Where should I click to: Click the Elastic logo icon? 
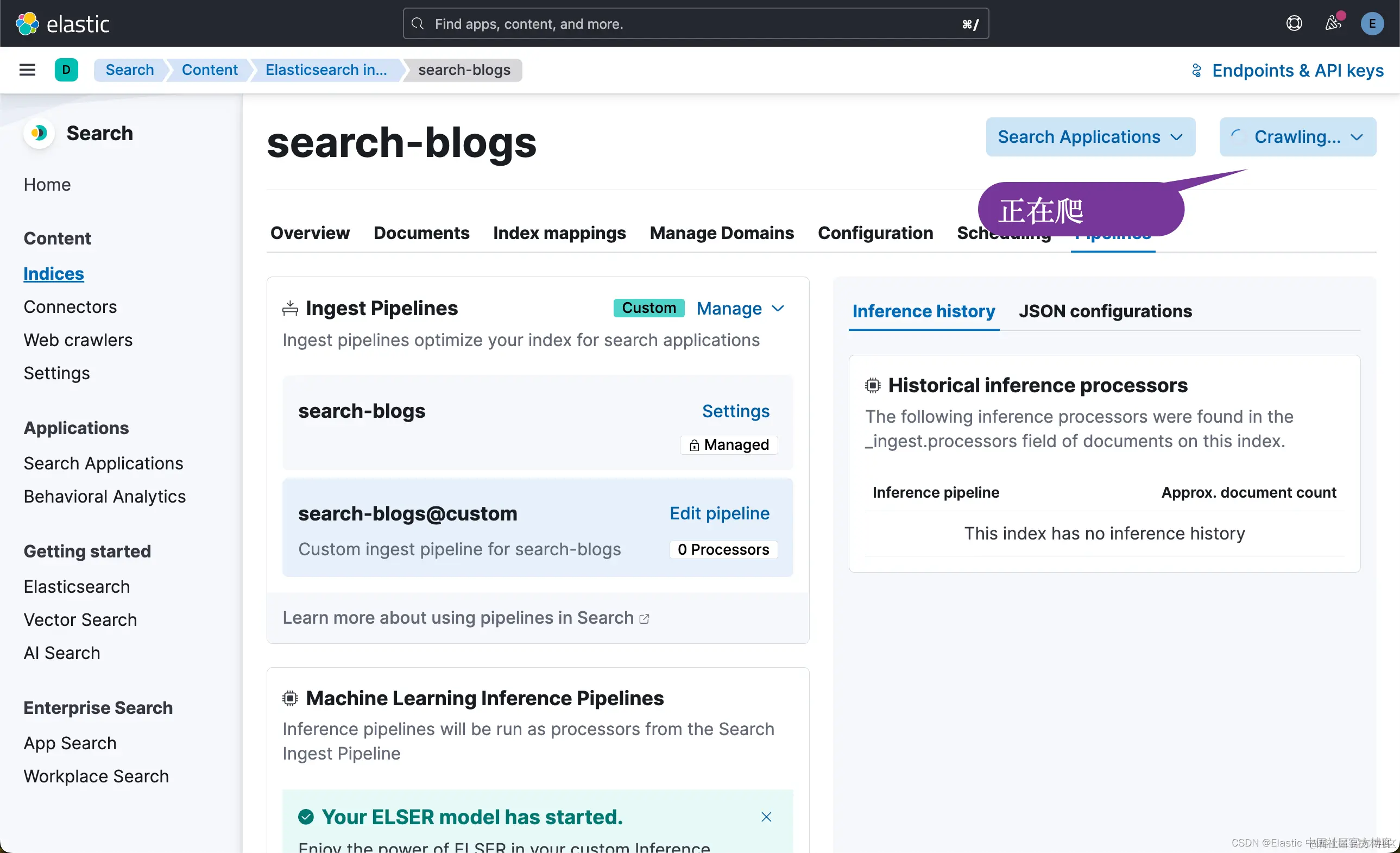click(27, 23)
